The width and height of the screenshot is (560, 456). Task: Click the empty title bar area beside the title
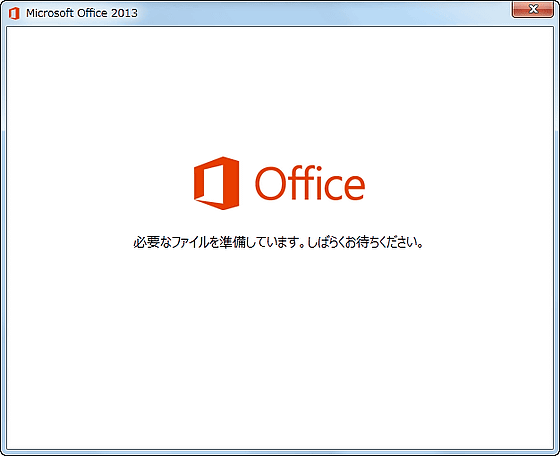coord(321,13)
